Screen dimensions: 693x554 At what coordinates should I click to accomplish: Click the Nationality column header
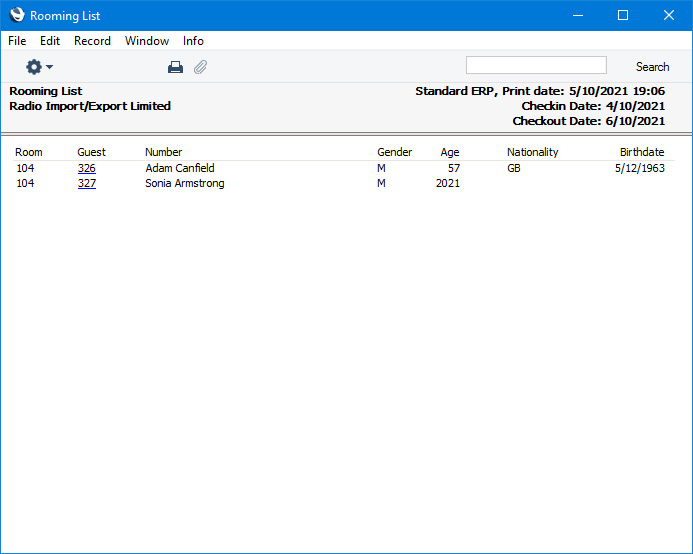(x=533, y=152)
